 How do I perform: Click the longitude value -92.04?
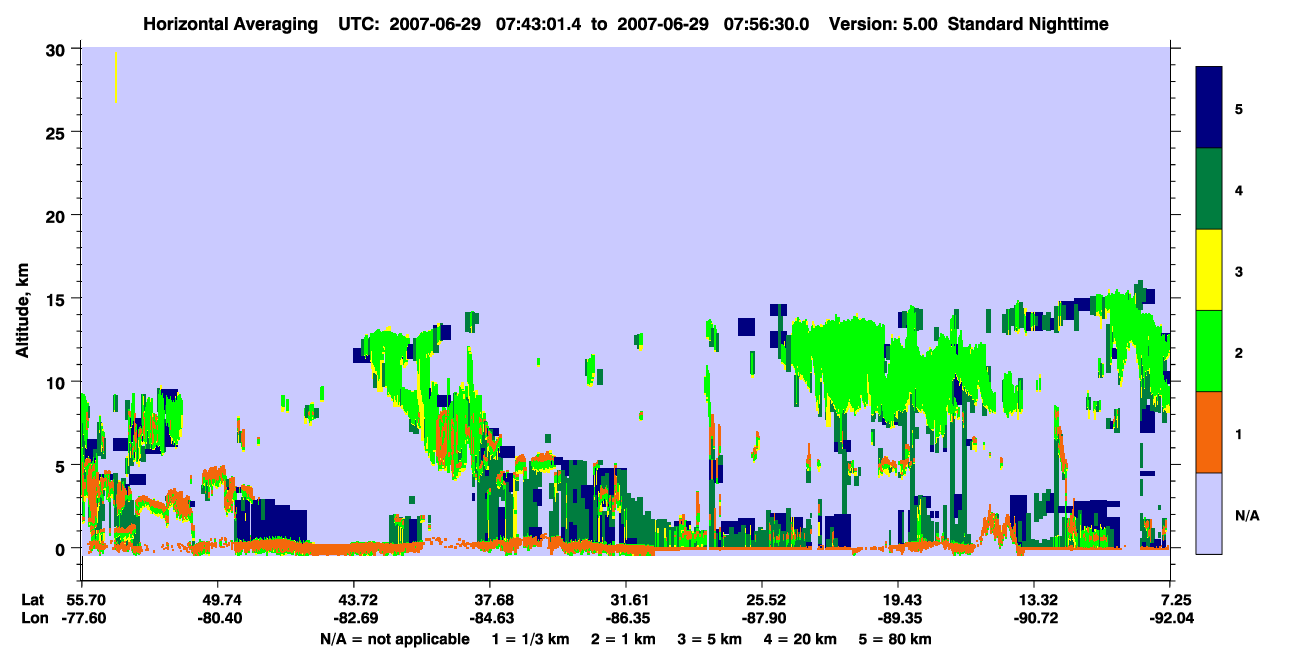tap(1170, 619)
